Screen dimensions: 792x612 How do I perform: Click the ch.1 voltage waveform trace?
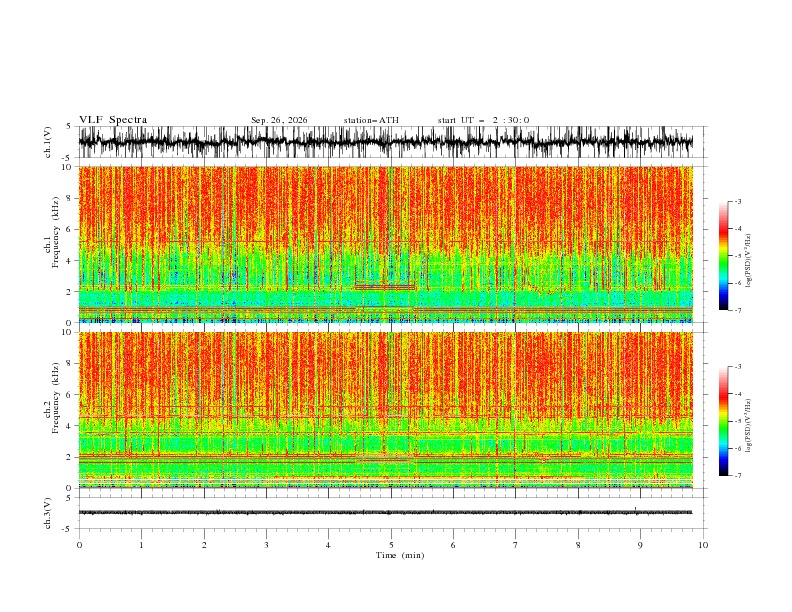[x=386, y=142]
